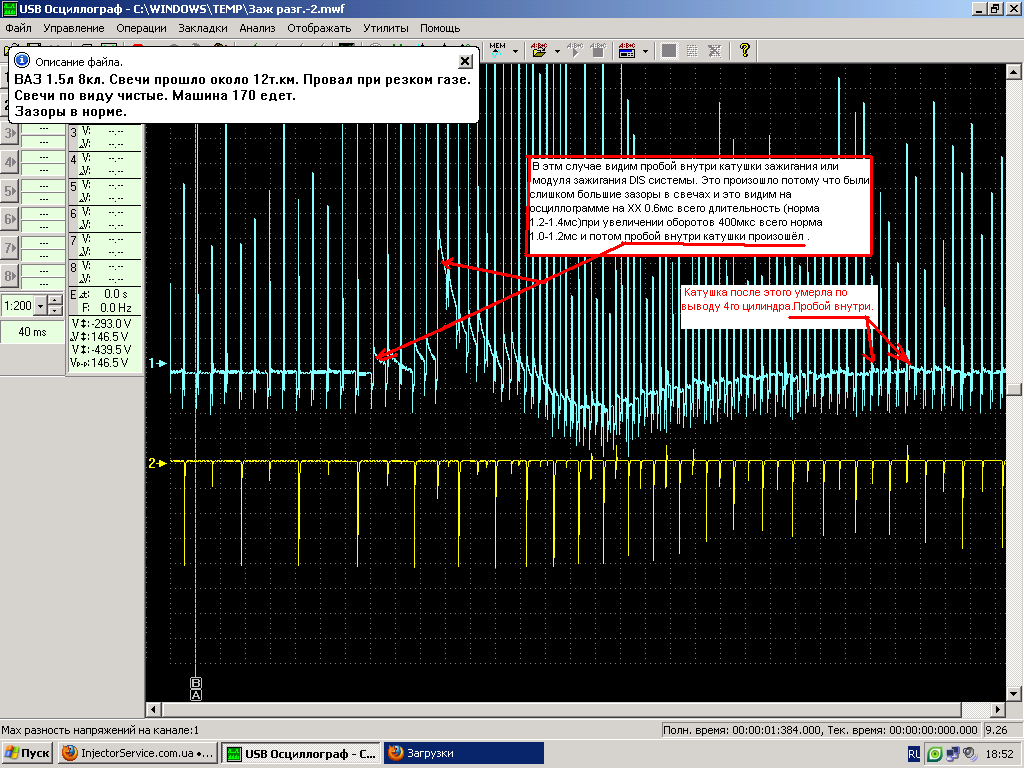Image resolution: width=1024 pixels, height=768 pixels.
Task: Open Загрузки taskbar window
Action: tap(464, 753)
